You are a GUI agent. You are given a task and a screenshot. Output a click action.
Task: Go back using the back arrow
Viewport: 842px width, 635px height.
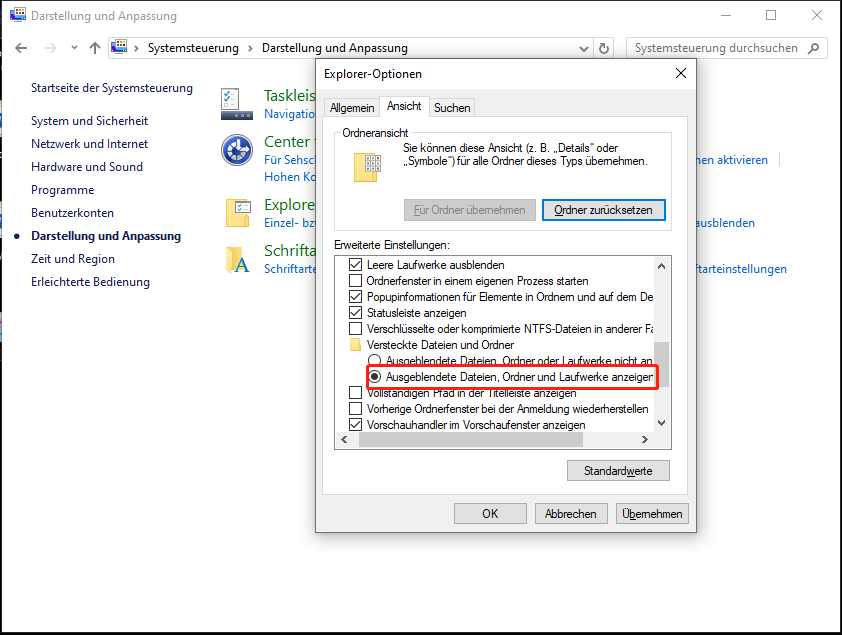pos(21,48)
